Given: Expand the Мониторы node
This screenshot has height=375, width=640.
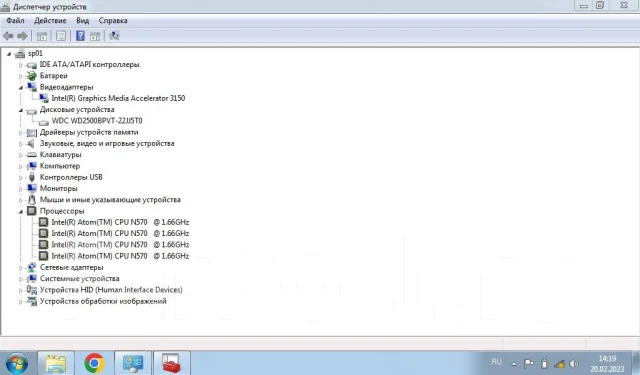Looking at the screenshot, I should pos(20,189).
